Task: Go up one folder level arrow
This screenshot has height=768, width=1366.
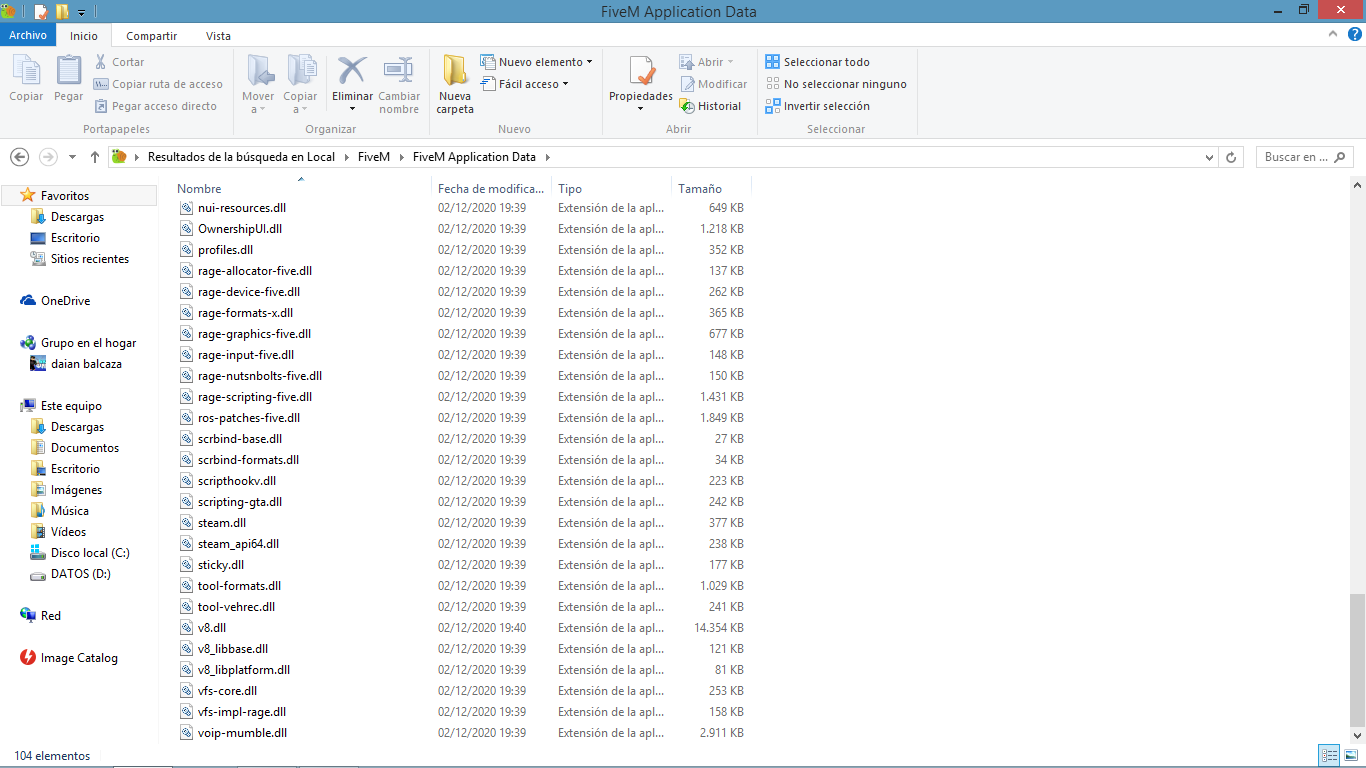Action: click(95, 157)
